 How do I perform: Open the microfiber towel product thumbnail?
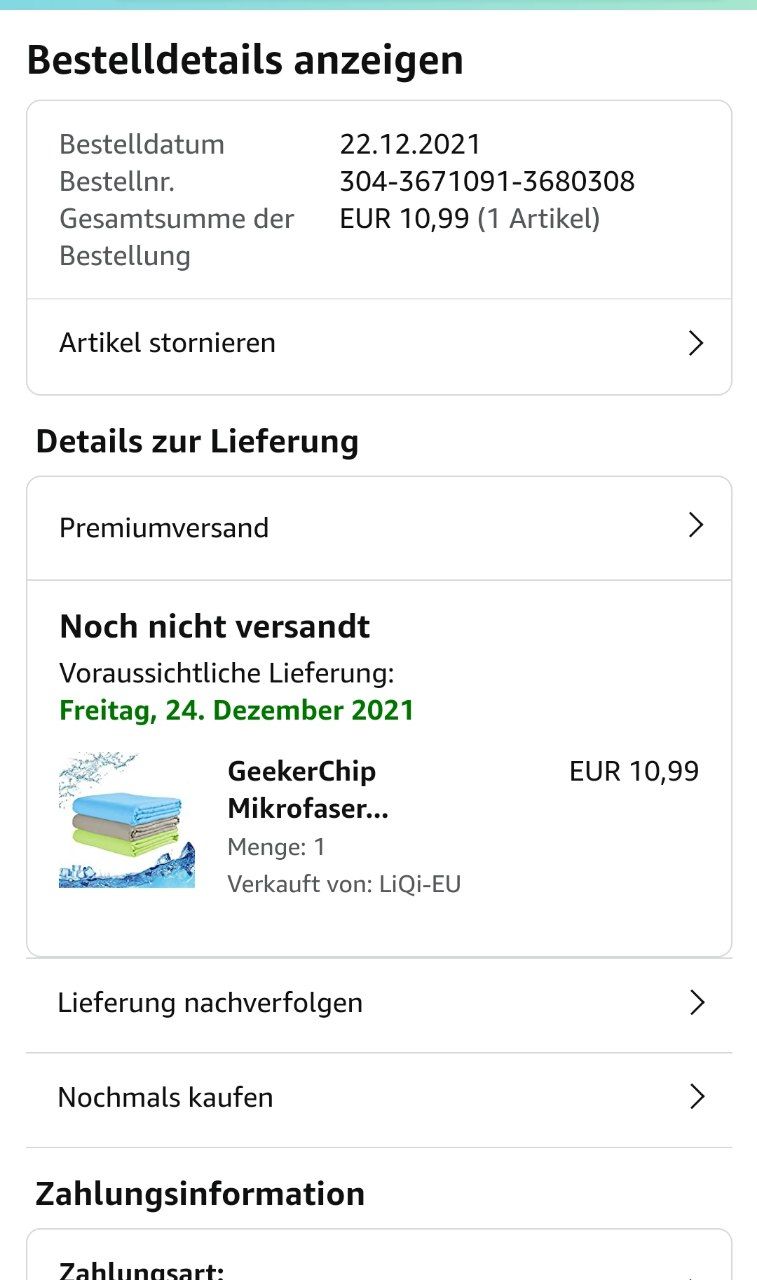[x=126, y=821]
